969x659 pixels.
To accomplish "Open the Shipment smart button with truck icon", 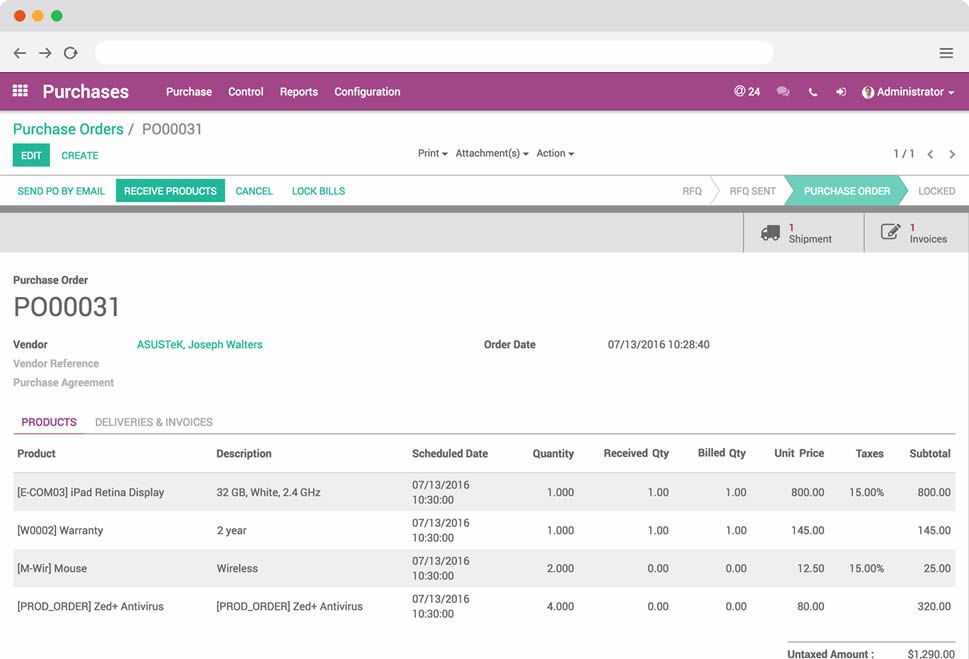I will pyautogui.click(x=800, y=232).
